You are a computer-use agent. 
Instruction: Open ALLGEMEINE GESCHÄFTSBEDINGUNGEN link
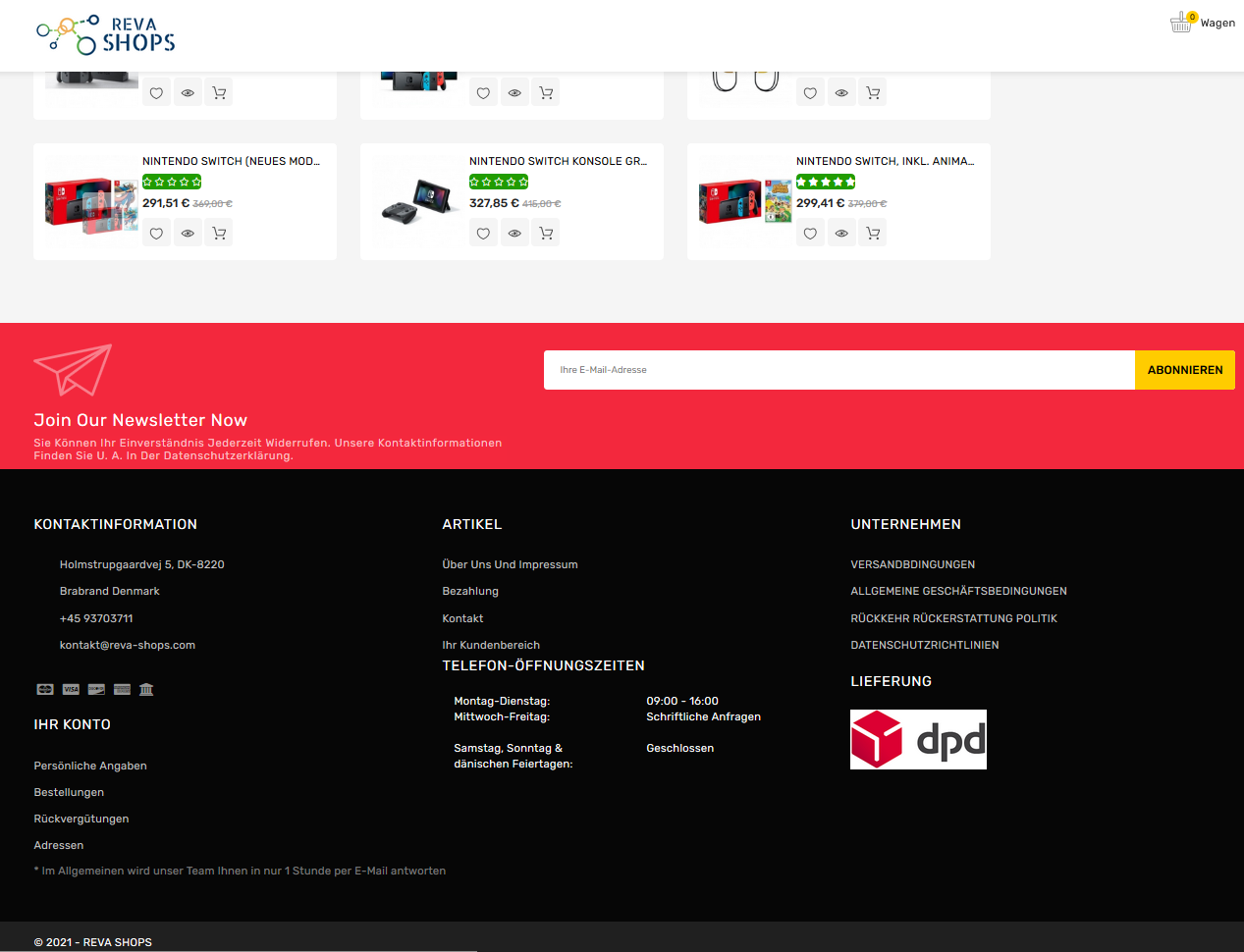coord(958,591)
